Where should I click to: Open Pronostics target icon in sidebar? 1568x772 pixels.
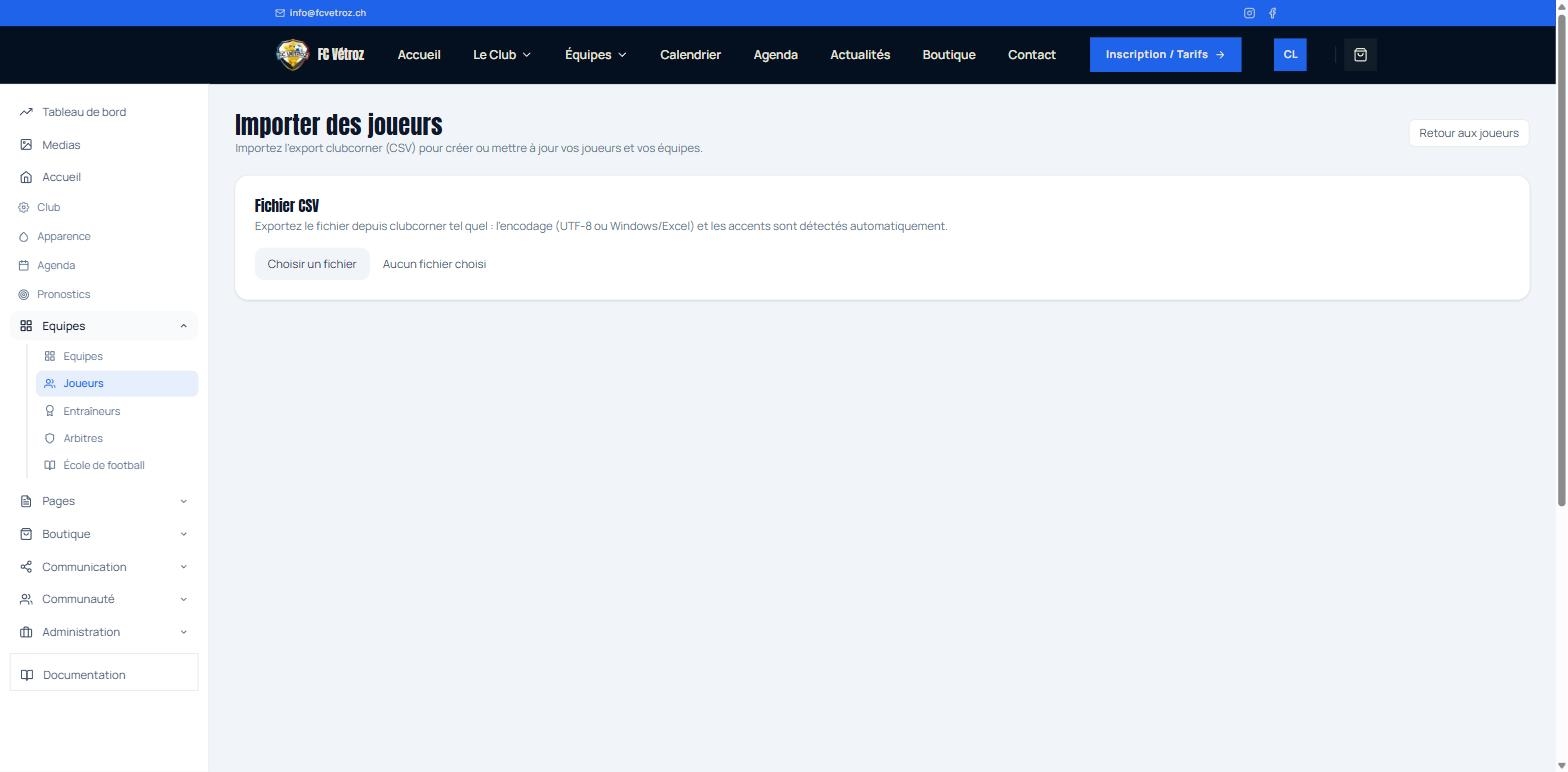click(24, 294)
